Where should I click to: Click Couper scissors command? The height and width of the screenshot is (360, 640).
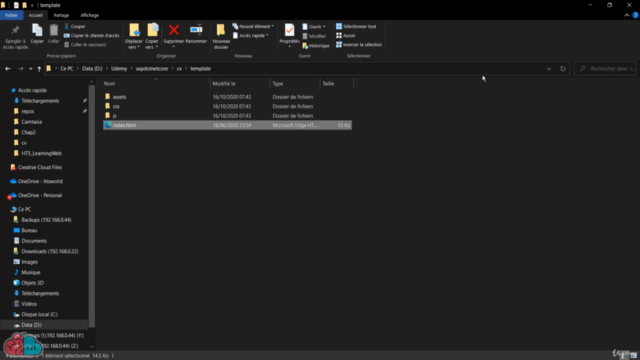[x=75, y=26]
